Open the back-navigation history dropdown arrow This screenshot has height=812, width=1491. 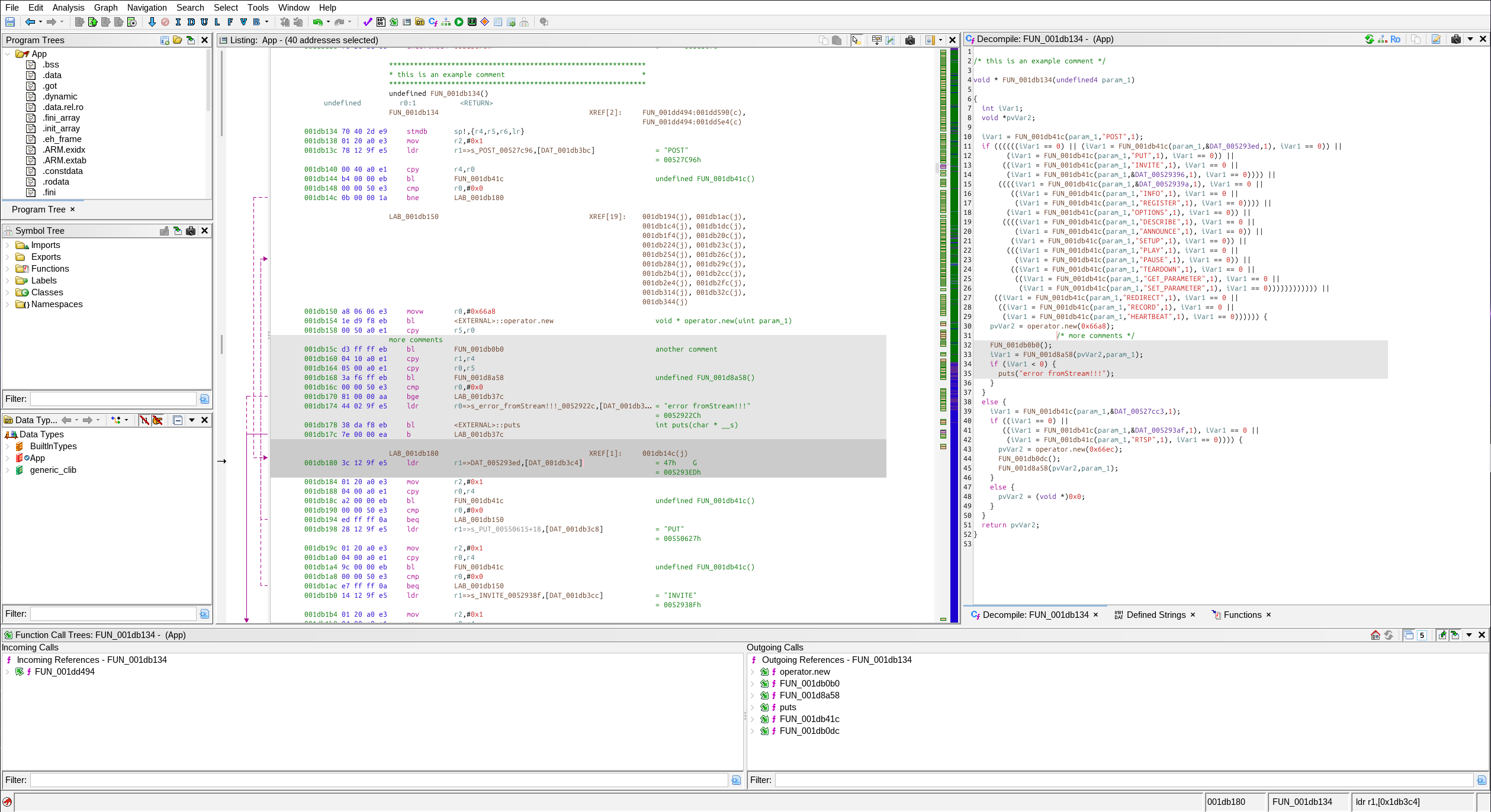(x=40, y=22)
